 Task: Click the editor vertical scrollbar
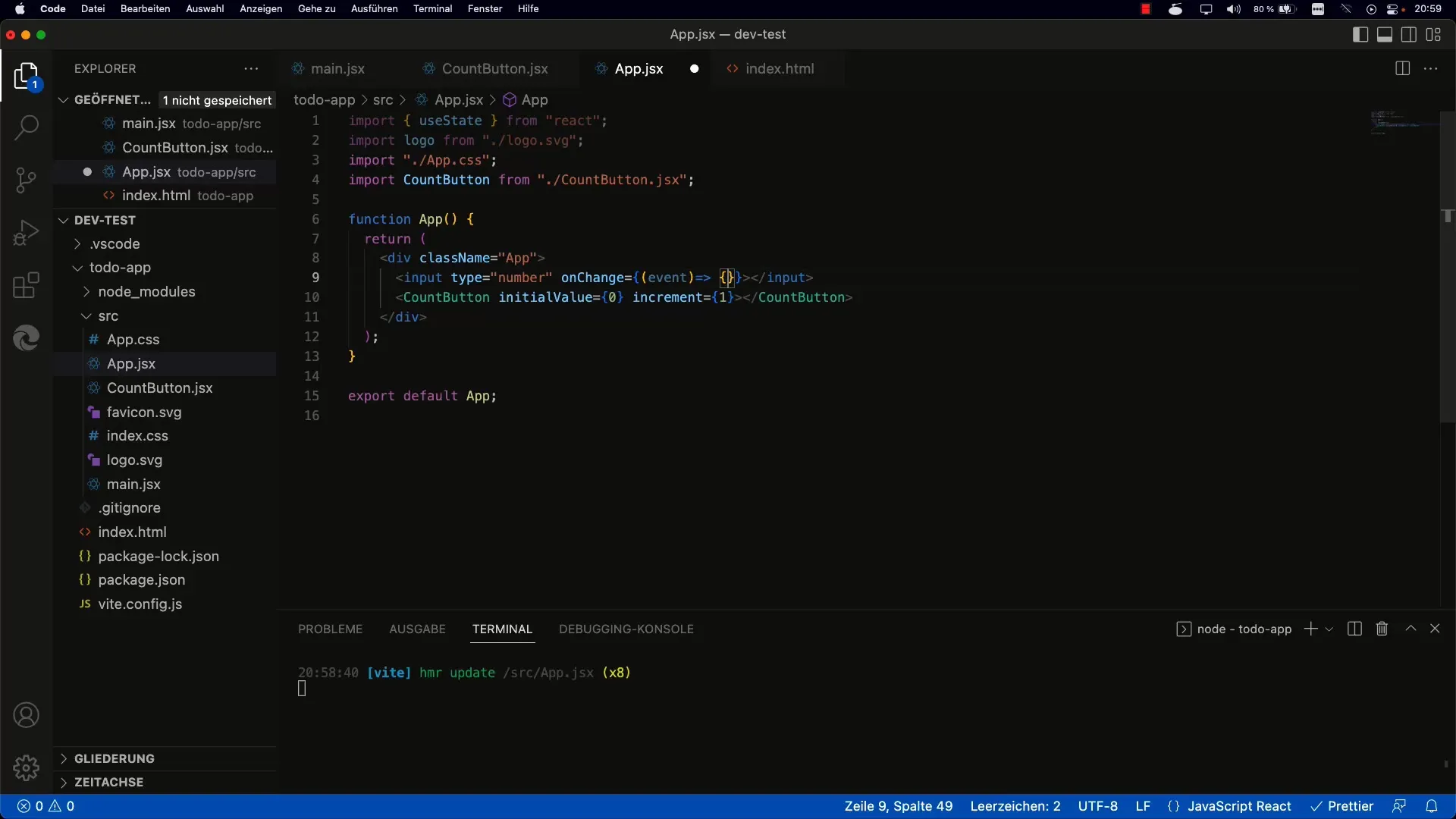(1447, 265)
